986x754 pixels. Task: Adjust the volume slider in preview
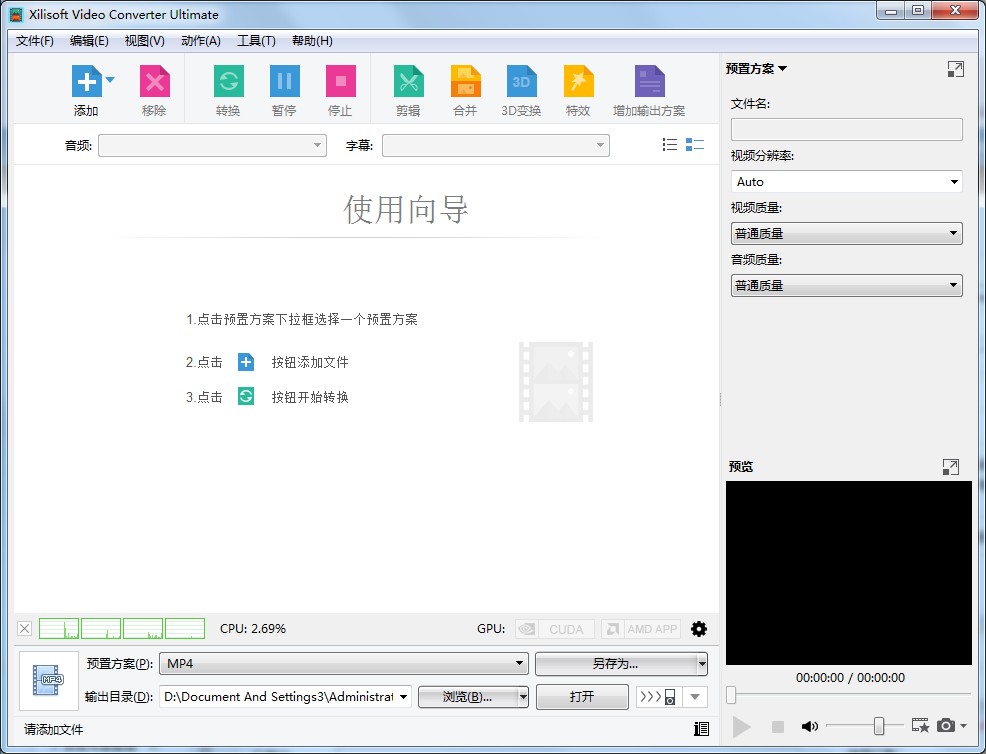(878, 727)
